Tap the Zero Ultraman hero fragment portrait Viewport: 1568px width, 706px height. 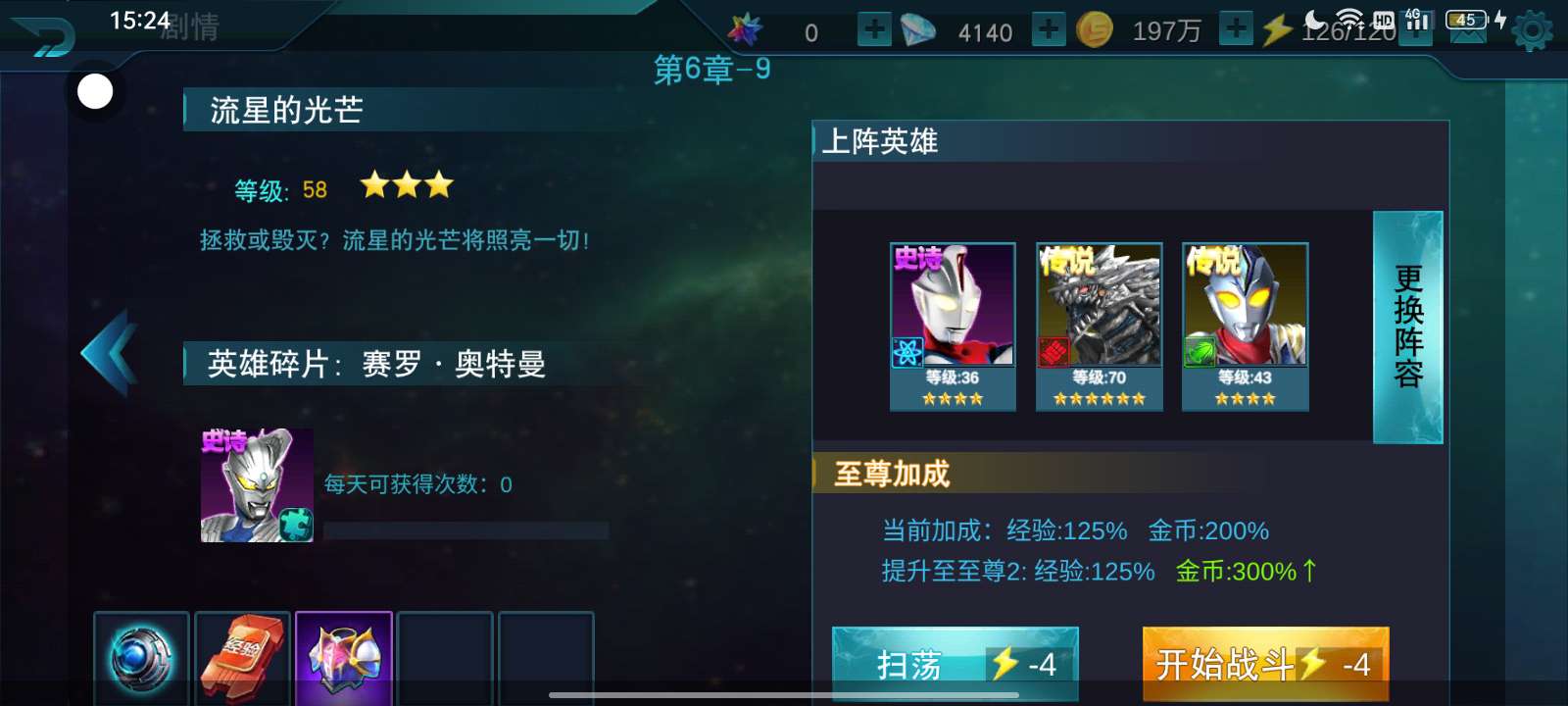[257, 485]
